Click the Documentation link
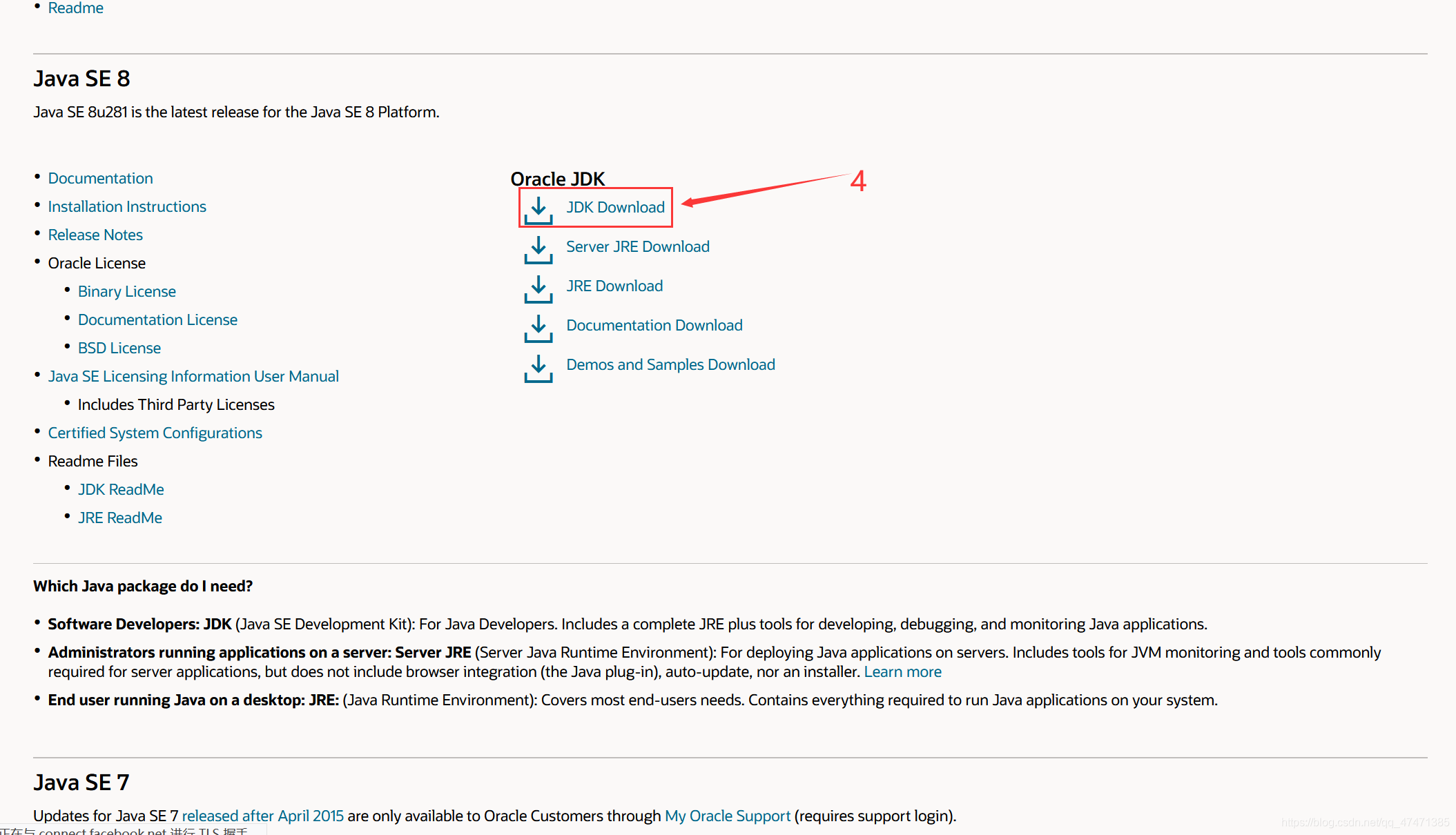The width and height of the screenshot is (1456, 835). click(100, 178)
